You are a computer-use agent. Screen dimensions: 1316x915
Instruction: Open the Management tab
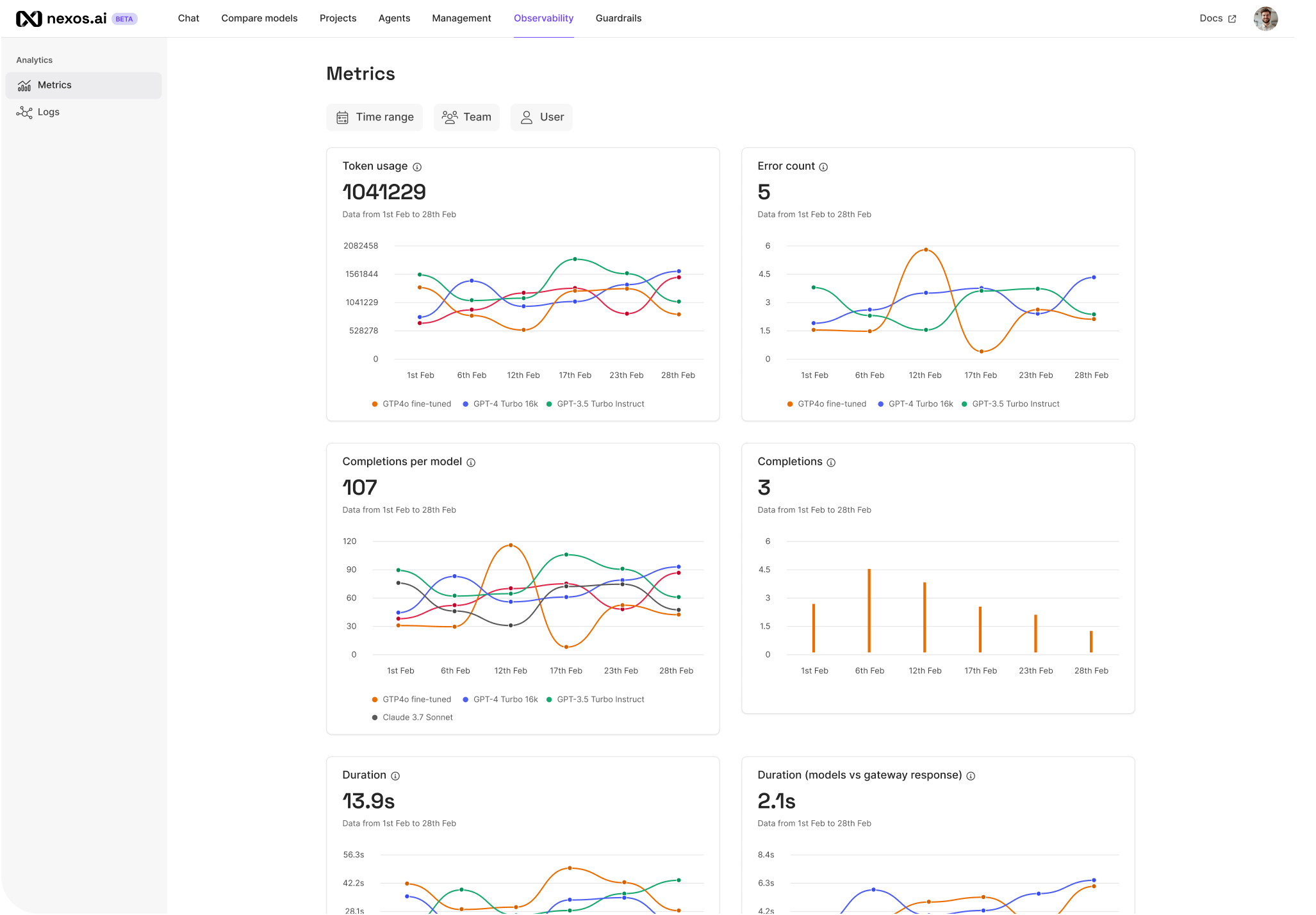461,18
